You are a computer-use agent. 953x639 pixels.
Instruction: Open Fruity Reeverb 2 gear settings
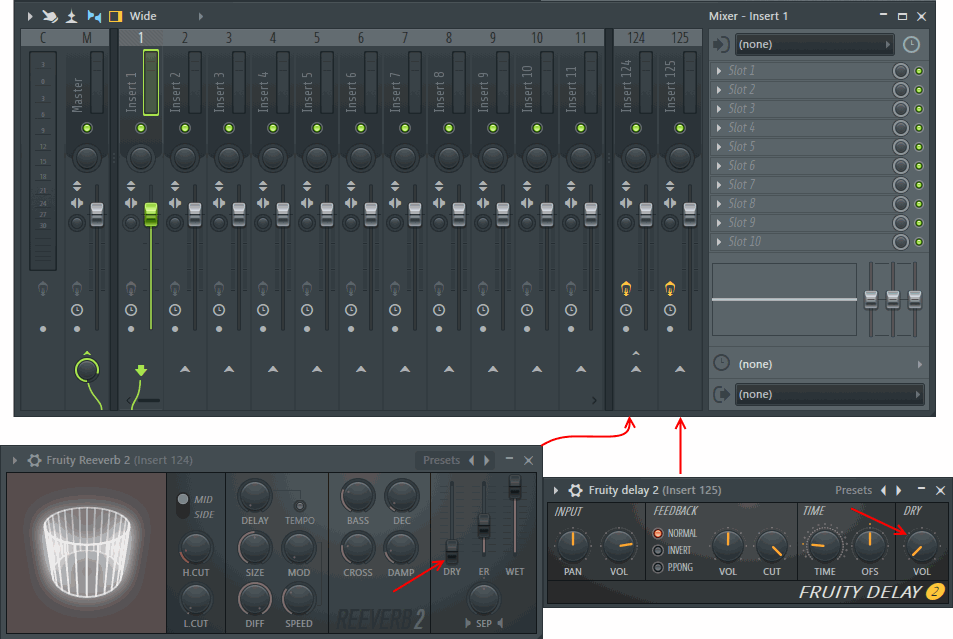click(x=34, y=460)
